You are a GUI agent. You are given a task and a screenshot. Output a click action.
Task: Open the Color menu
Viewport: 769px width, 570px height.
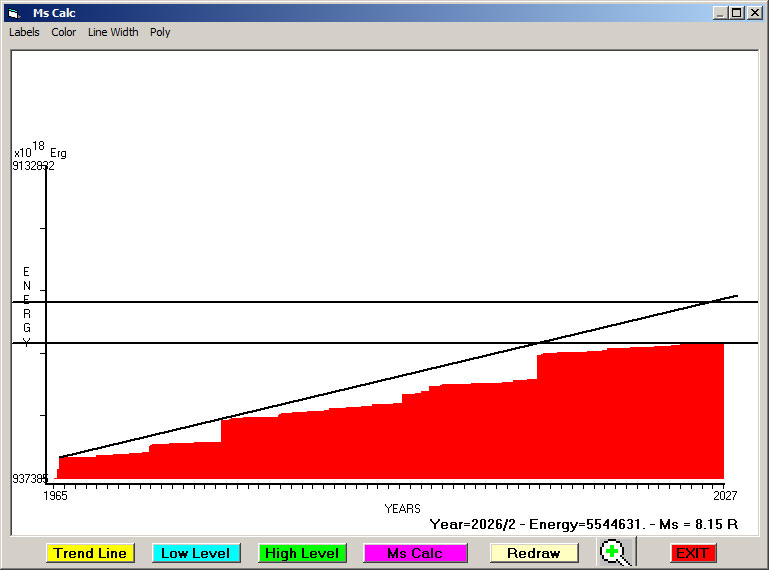64,32
